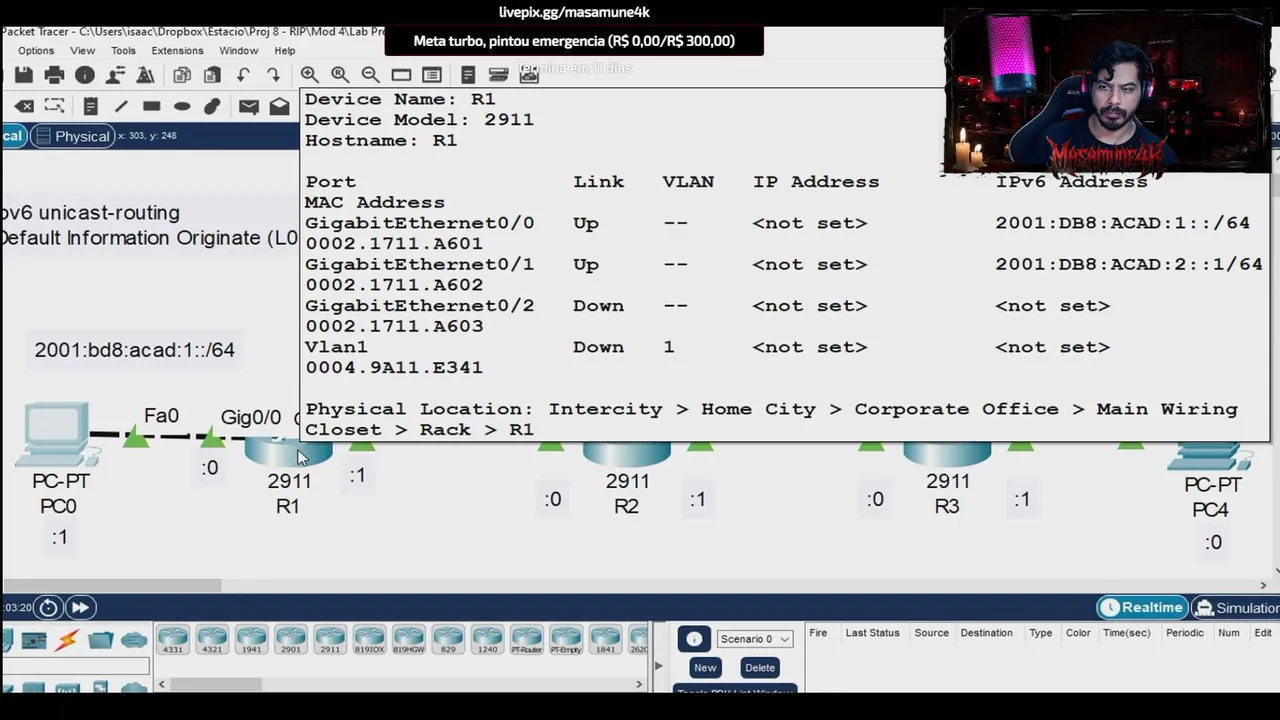Click the Redo arrow icon

tap(273, 75)
